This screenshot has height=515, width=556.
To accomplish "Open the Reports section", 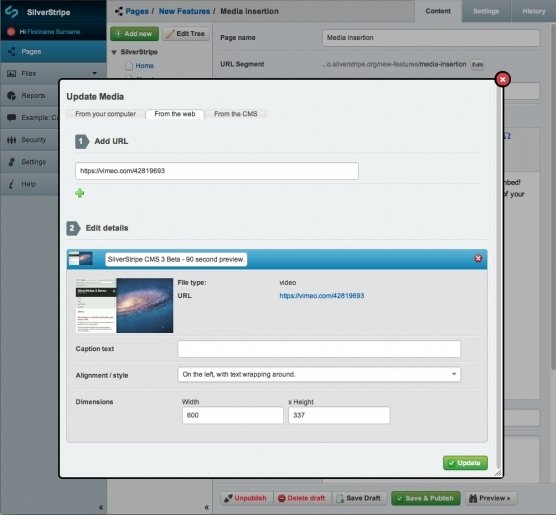I will pos(30,95).
